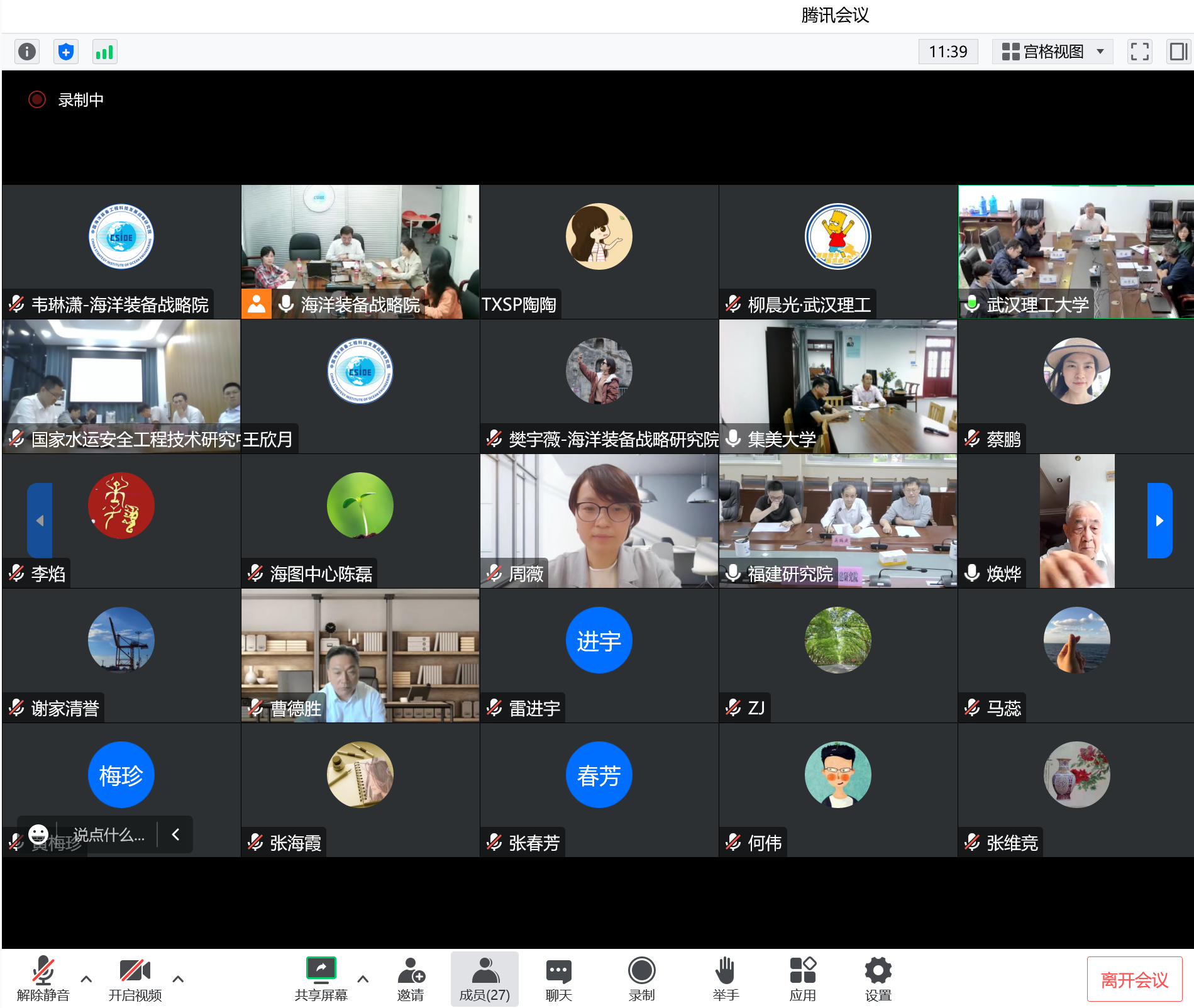The height and width of the screenshot is (1008, 1194).
Task: Expand audio options arrow beside 解除静音
Action: click(87, 979)
